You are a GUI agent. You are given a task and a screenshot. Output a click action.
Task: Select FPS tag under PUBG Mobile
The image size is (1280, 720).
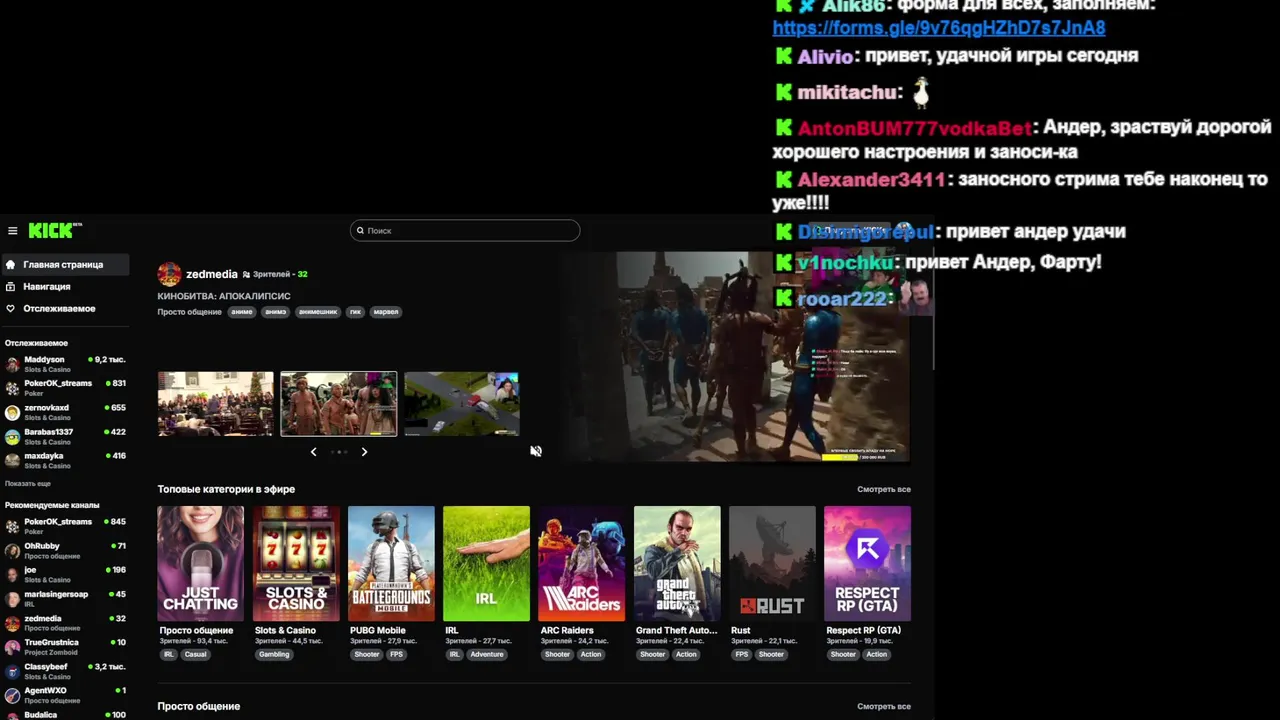[397, 655]
